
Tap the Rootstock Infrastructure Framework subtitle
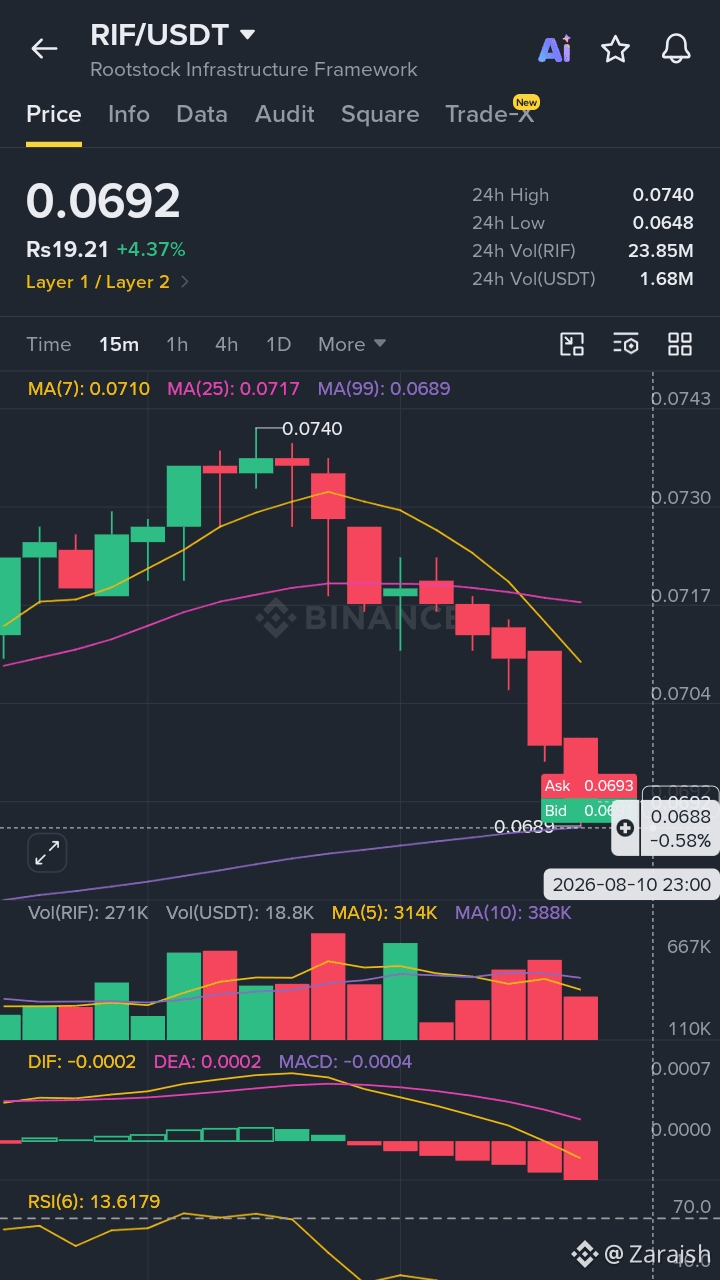tap(254, 70)
